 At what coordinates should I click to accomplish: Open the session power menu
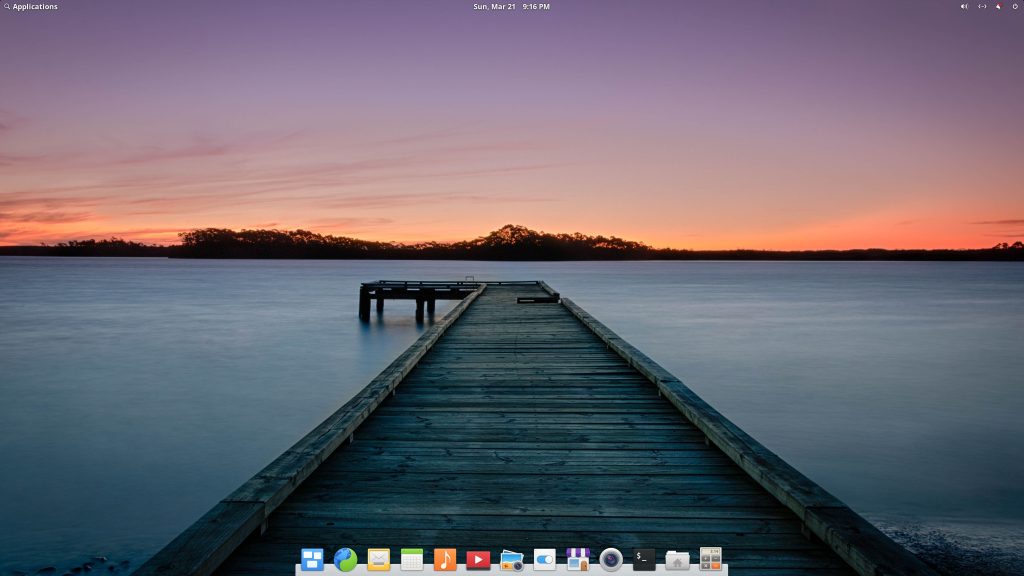point(1015,7)
